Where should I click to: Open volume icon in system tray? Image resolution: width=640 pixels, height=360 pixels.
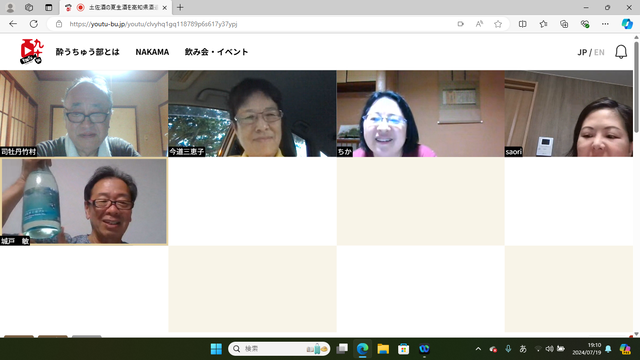coord(549,349)
